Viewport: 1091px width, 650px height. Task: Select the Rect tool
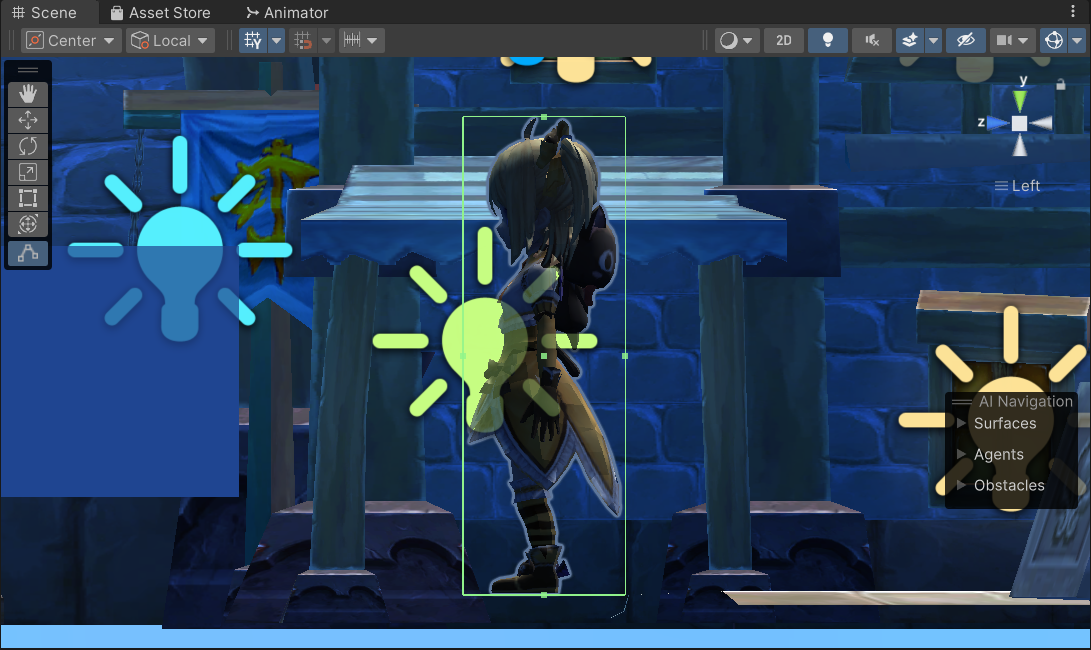28,199
